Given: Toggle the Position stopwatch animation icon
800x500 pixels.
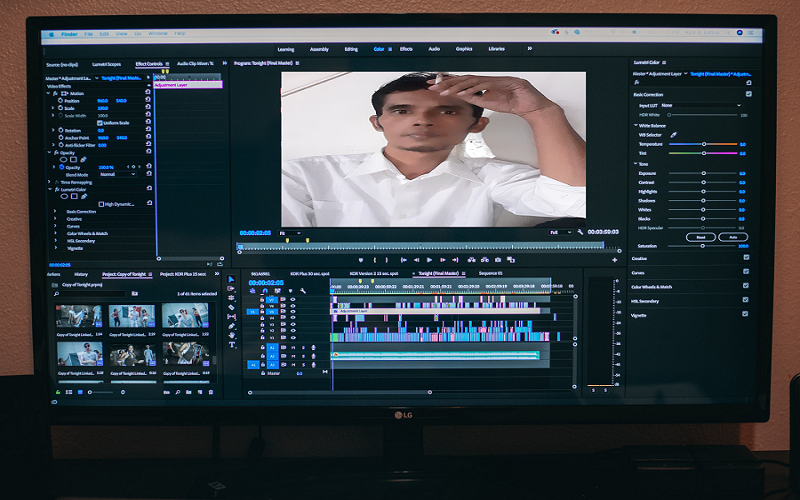Looking at the screenshot, I should click(x=59, y=101).
